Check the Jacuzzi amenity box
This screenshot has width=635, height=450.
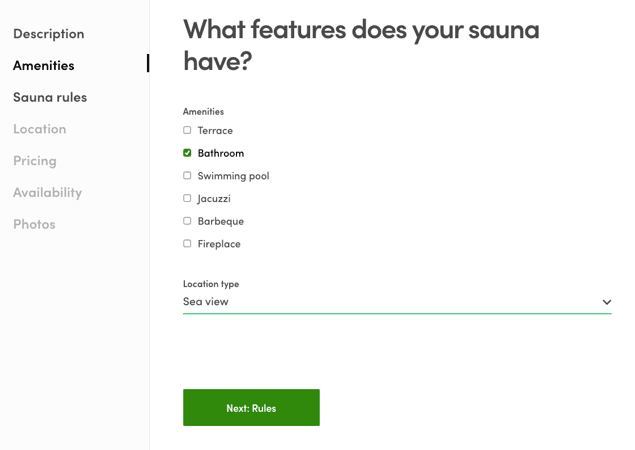[x=187, y=198]
